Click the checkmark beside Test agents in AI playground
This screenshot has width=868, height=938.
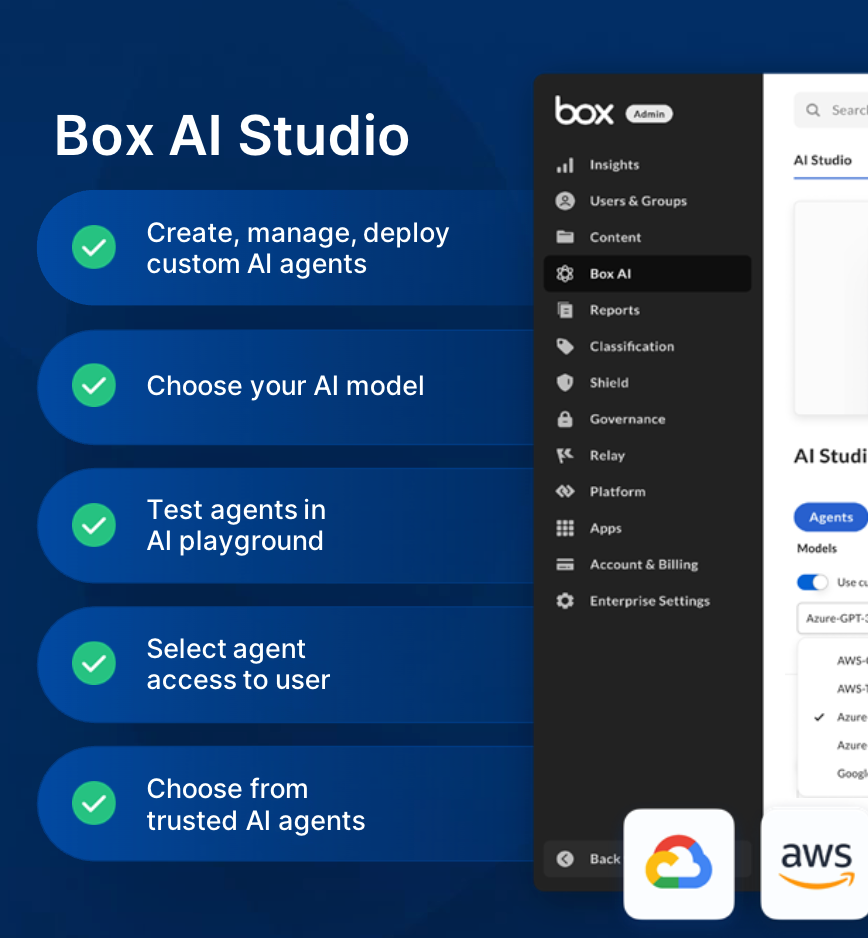pyautogui.click(x=94, y=525)
